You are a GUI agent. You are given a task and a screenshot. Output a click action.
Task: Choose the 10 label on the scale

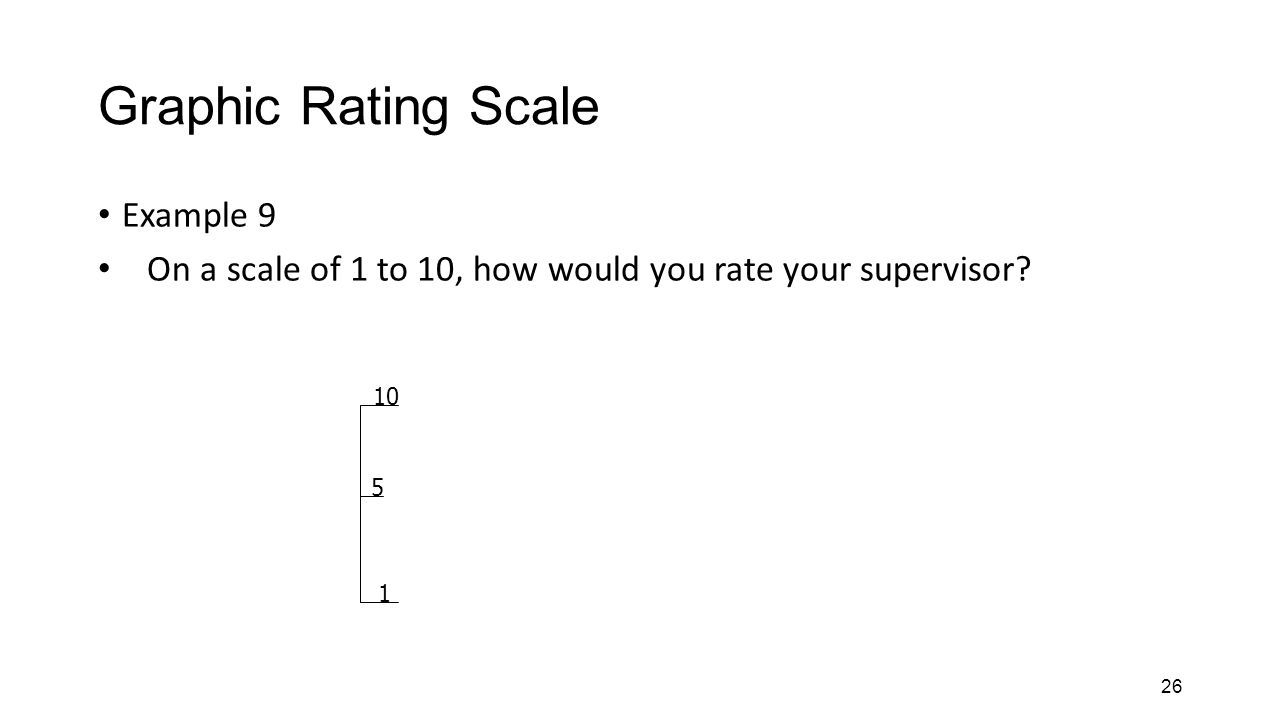tap(387, 397)
